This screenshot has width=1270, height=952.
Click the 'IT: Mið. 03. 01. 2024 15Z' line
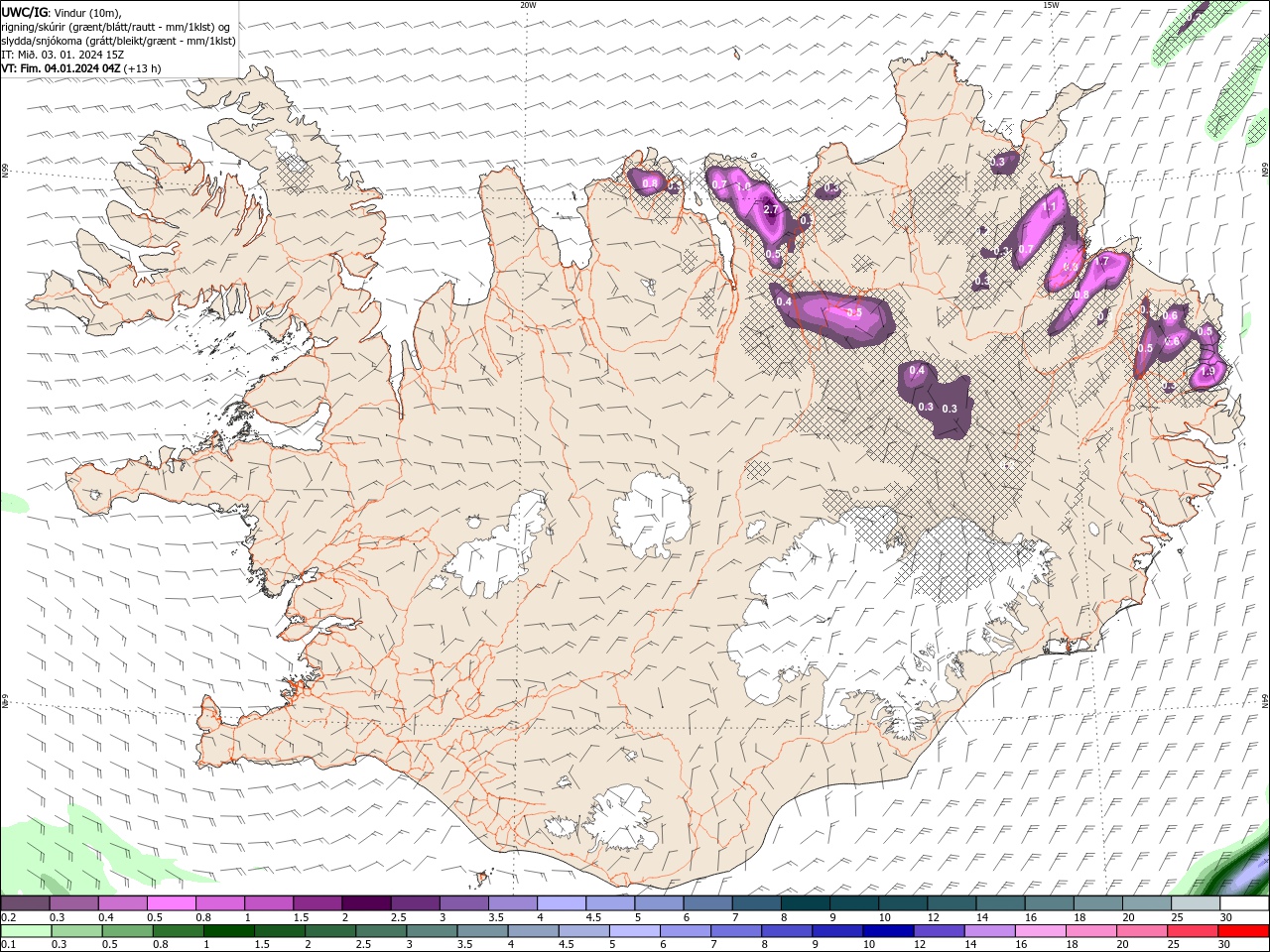(x=62, y=55)
